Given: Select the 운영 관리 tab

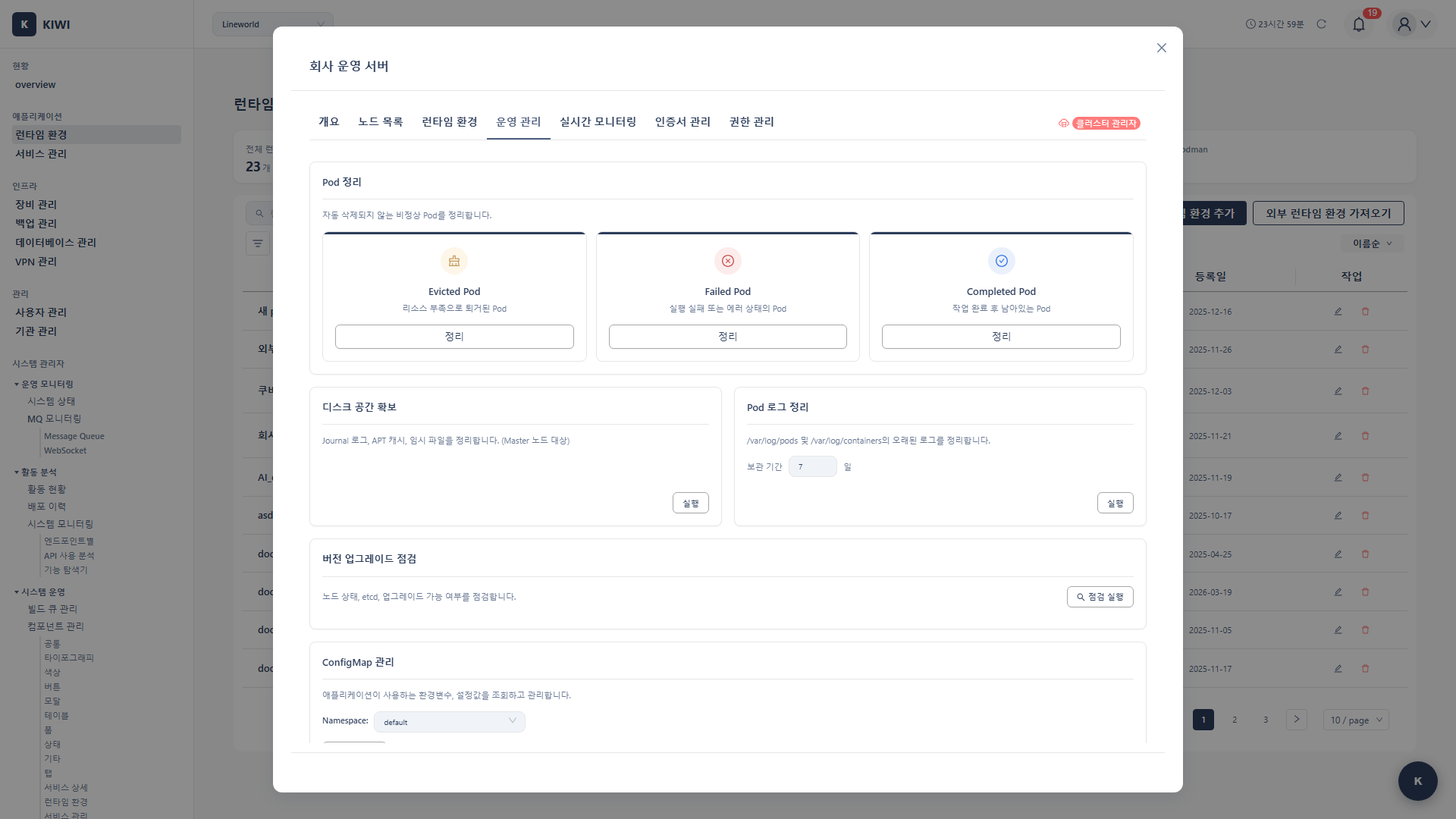Looking at the screenshot, I should 519,122.
